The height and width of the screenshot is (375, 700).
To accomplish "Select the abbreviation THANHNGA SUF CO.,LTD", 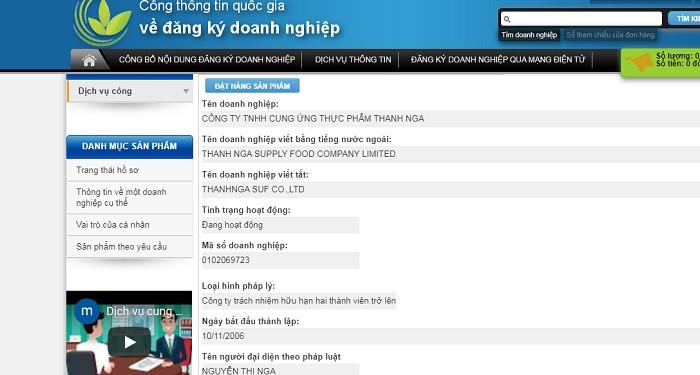I will tap(253, 189).
